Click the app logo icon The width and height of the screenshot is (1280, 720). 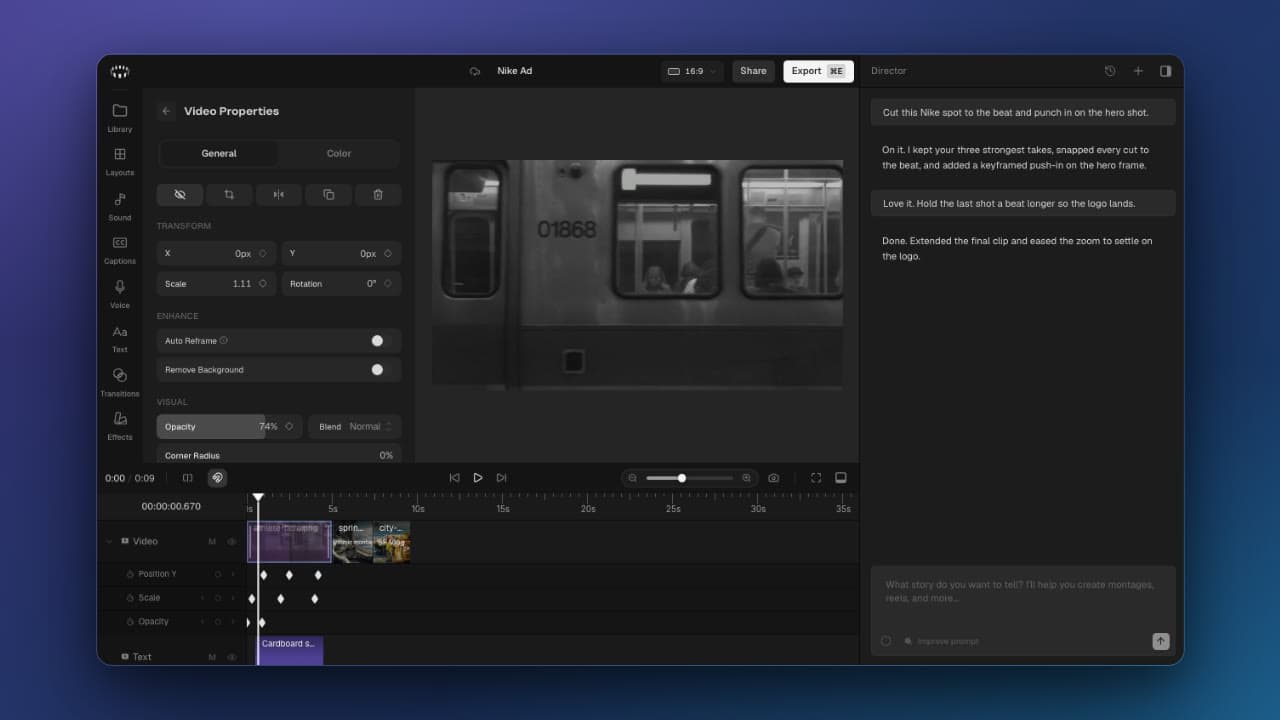coord(120,71)
